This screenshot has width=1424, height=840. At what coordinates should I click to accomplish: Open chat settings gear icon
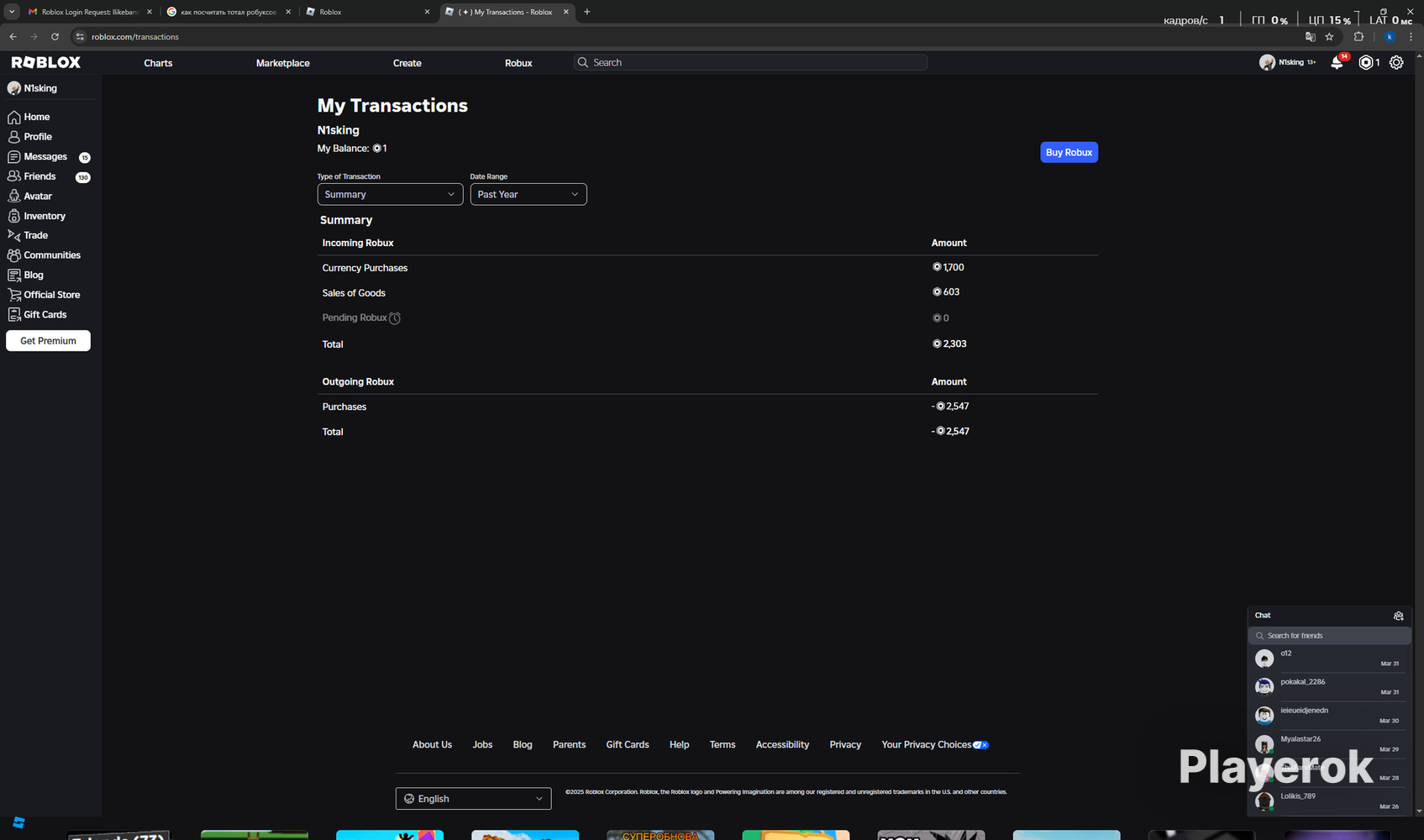point(1398,616)
